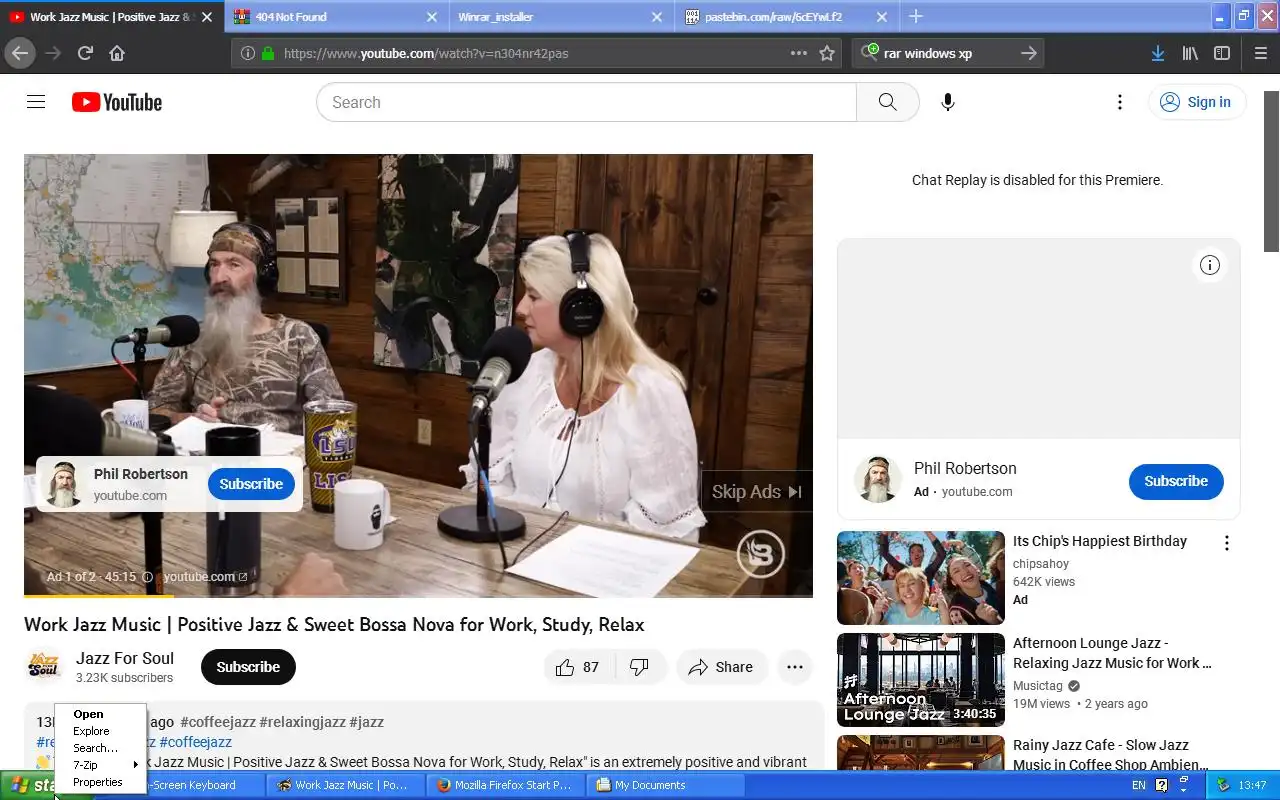The image size is (1280, 800).
Task: Click the EN language indicator
Action: pyautogui.click(x=1139, y=785)
